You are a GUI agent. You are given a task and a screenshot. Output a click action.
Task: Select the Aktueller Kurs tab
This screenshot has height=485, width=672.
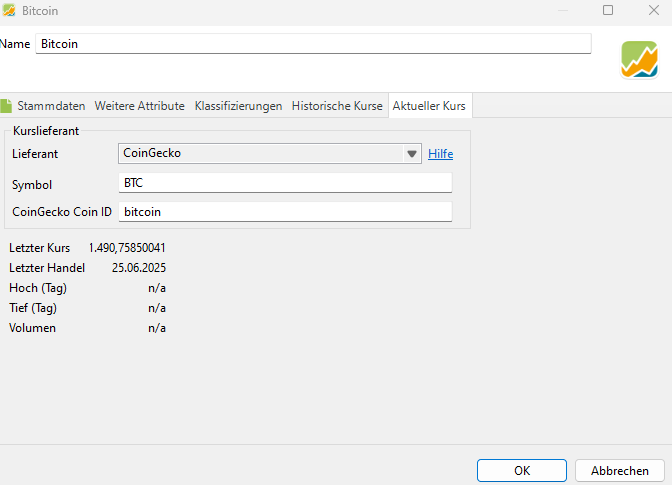429,106
